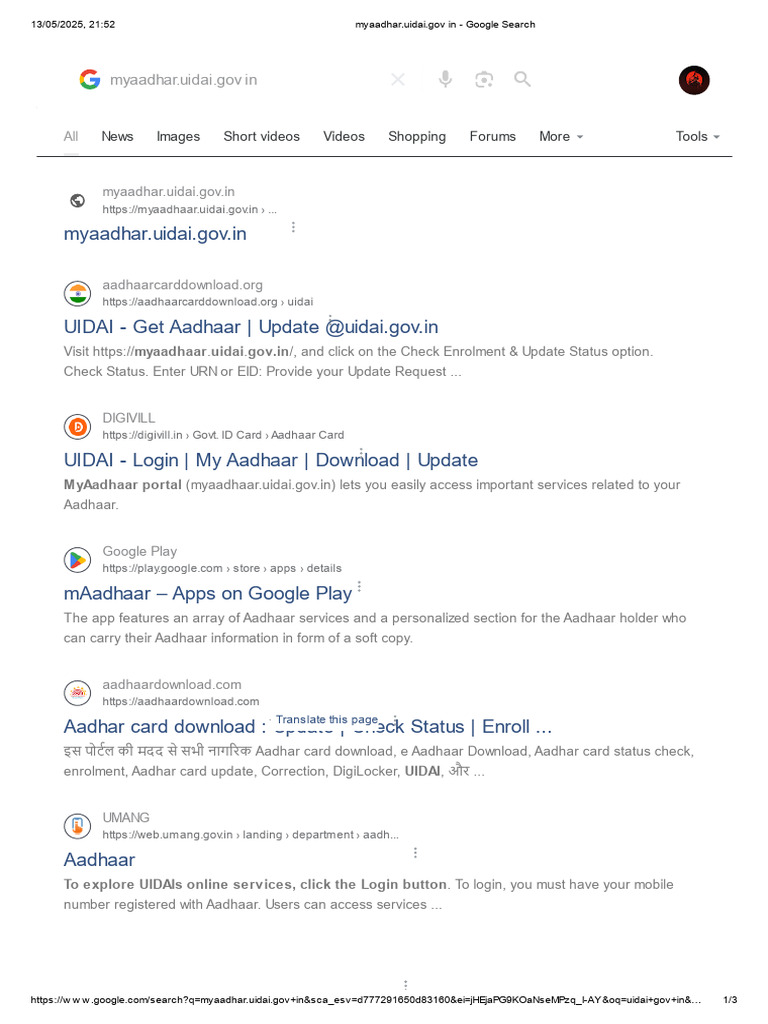
Task: Click into the Google search input field
Action: 240,80
